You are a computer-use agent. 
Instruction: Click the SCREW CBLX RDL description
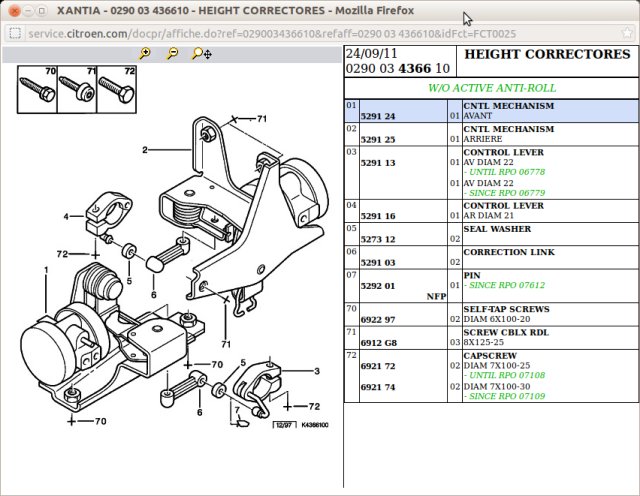(x=506, y=332)
